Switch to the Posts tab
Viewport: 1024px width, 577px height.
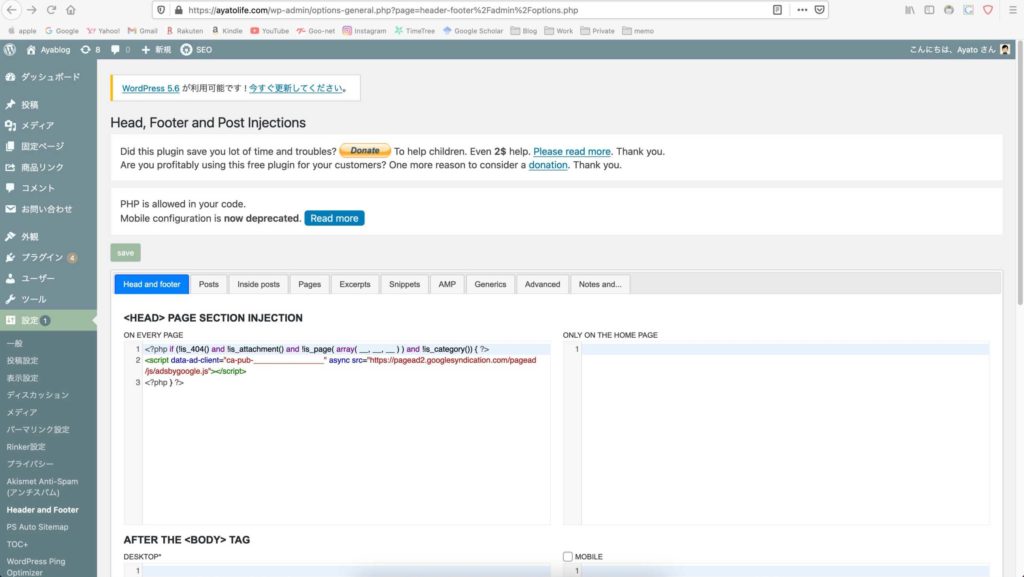(209, 284)
